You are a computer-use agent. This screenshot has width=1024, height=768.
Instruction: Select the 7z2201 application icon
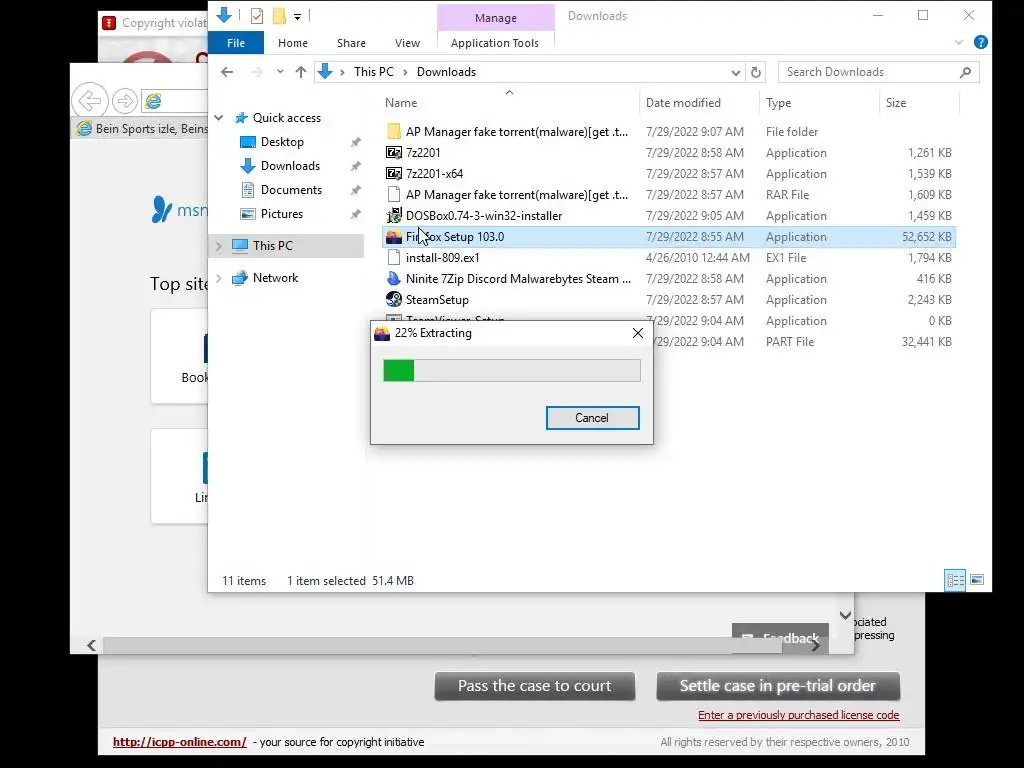[x=394, y=153]
